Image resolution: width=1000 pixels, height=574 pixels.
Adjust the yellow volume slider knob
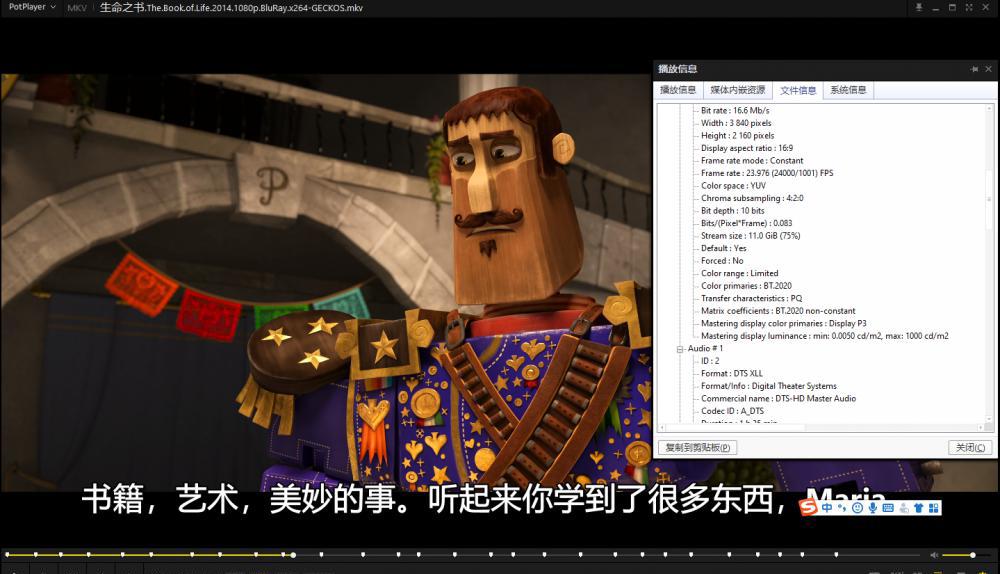pyautogui.click(x=973, y=556)
